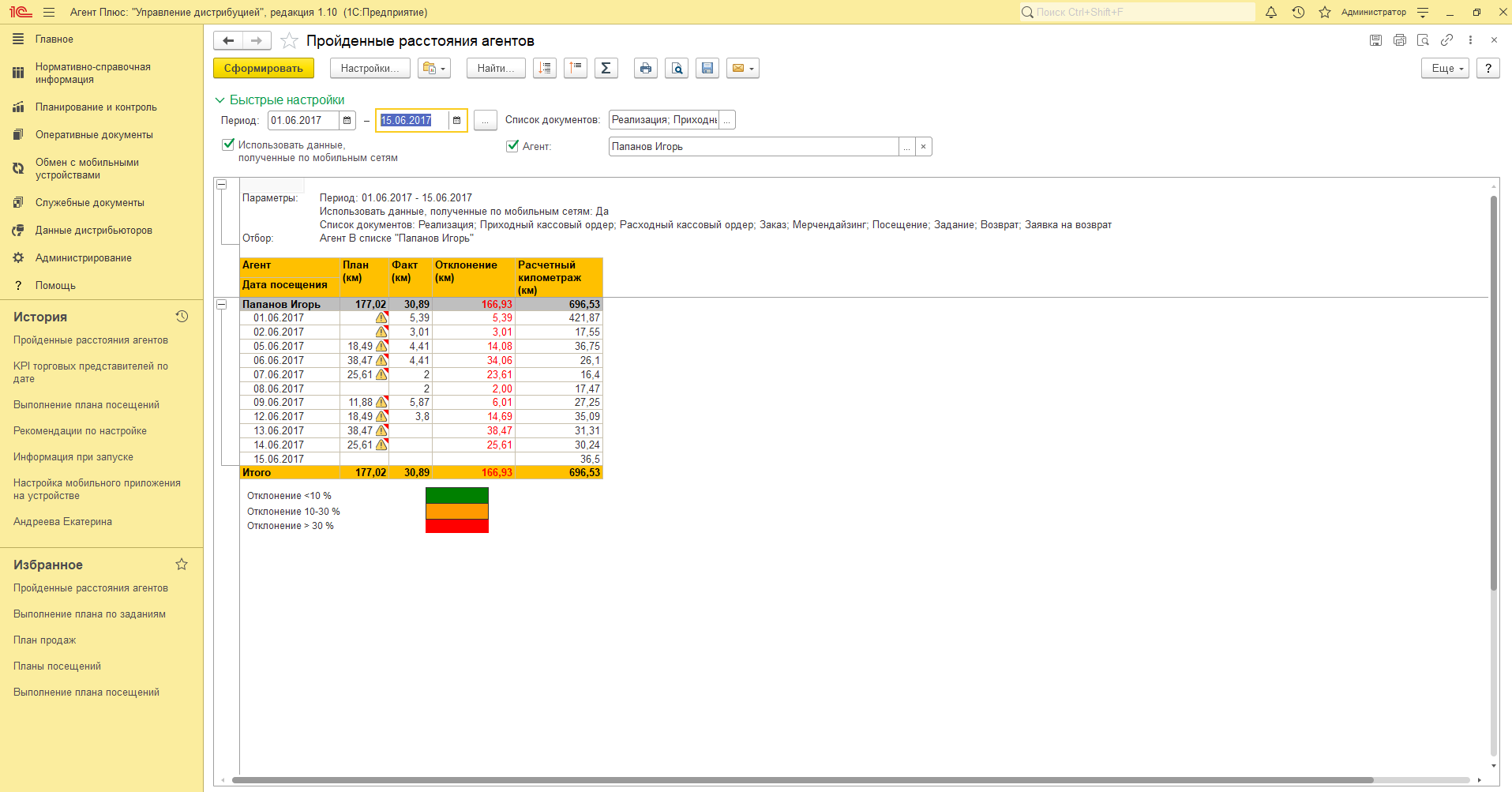1512x792 pixels.
Task: Print the report with printer icon
Action: pyautogui.click(x=646, y=69)
